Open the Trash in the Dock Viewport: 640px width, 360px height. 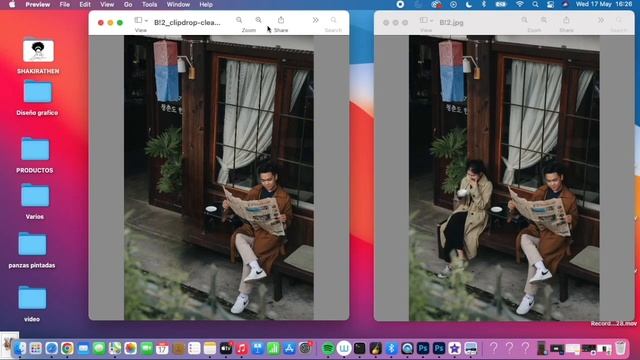click(620, 348)
